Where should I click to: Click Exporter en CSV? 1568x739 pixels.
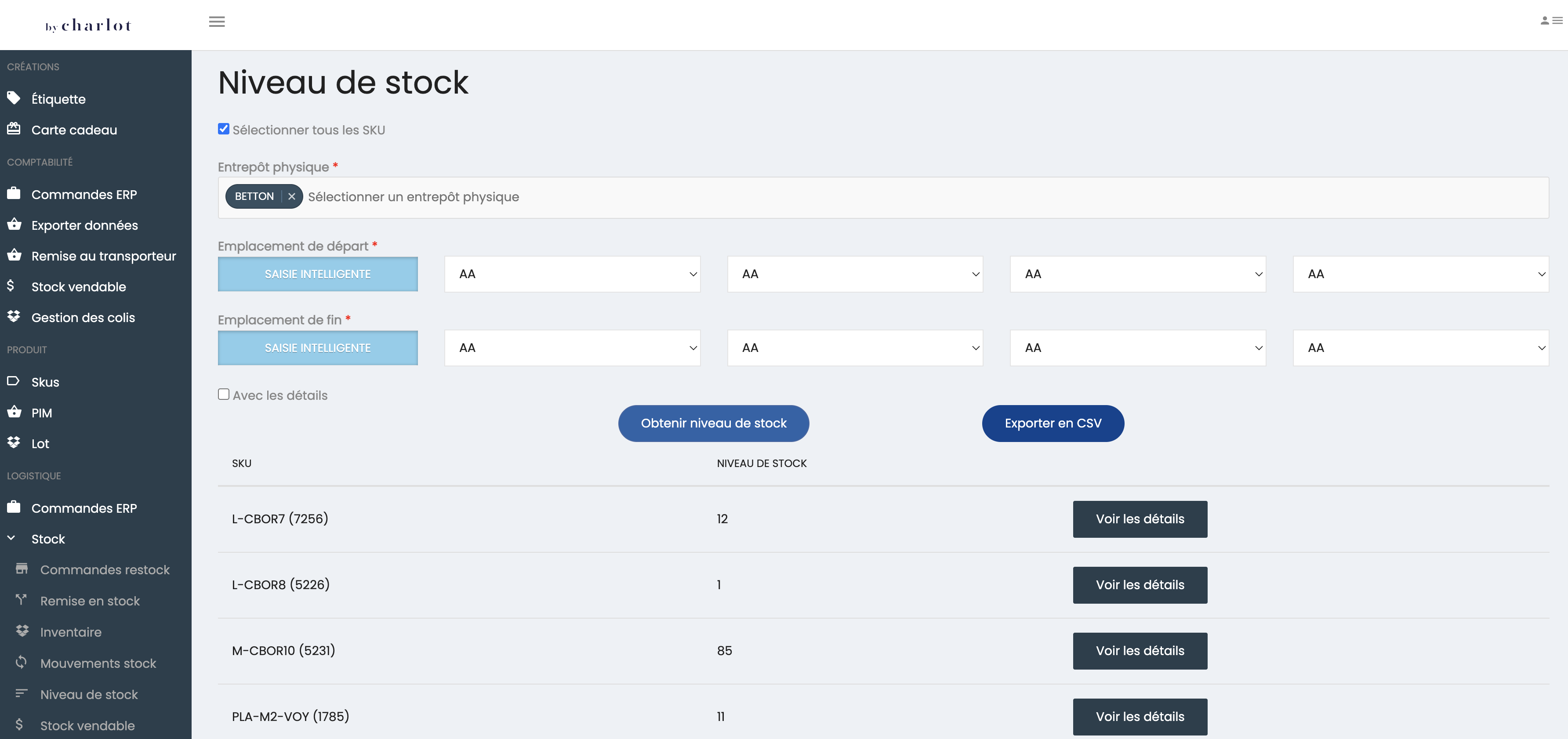click(1053, 423)
